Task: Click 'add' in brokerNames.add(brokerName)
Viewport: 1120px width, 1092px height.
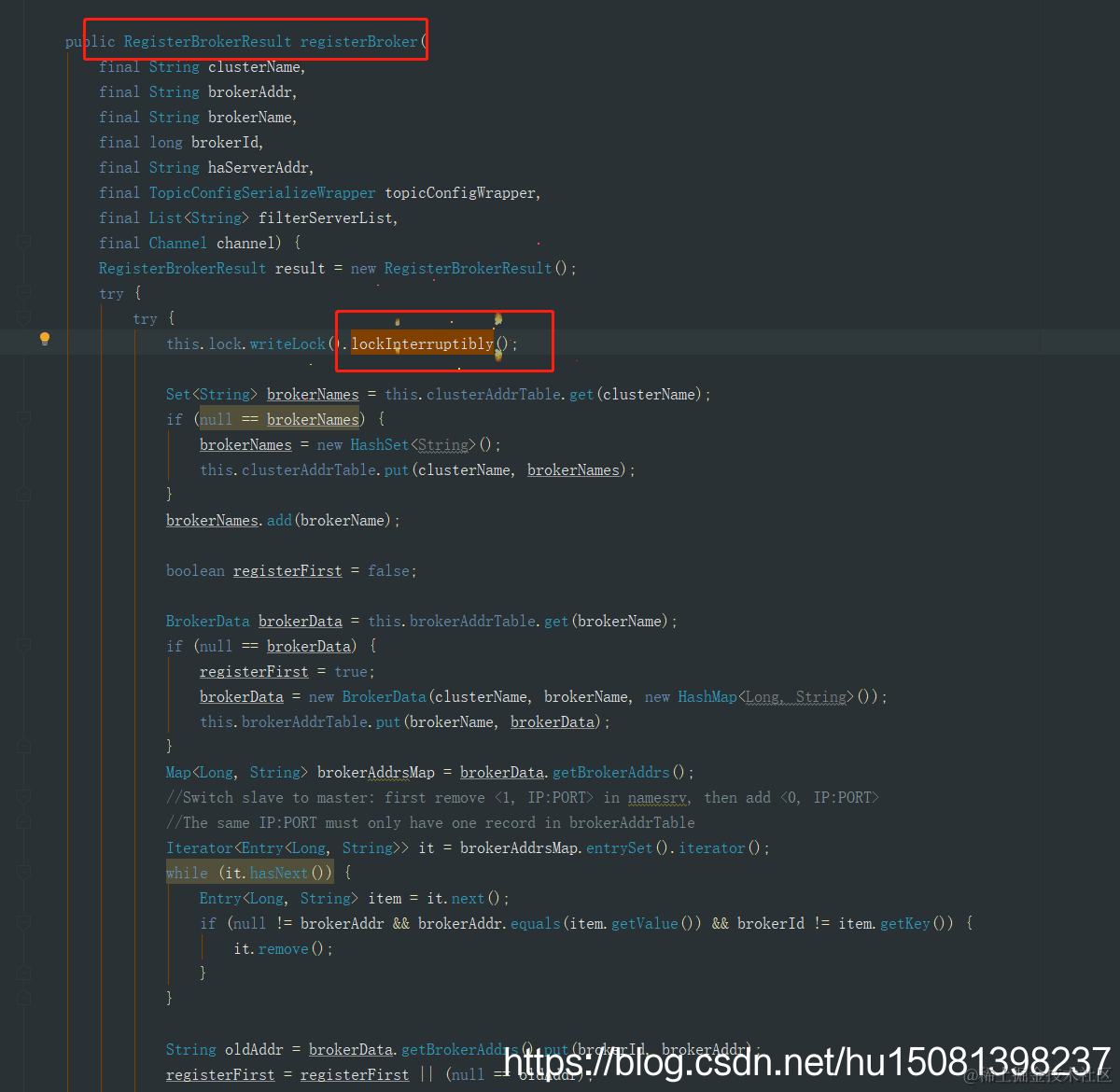Action: pos(279,520)
